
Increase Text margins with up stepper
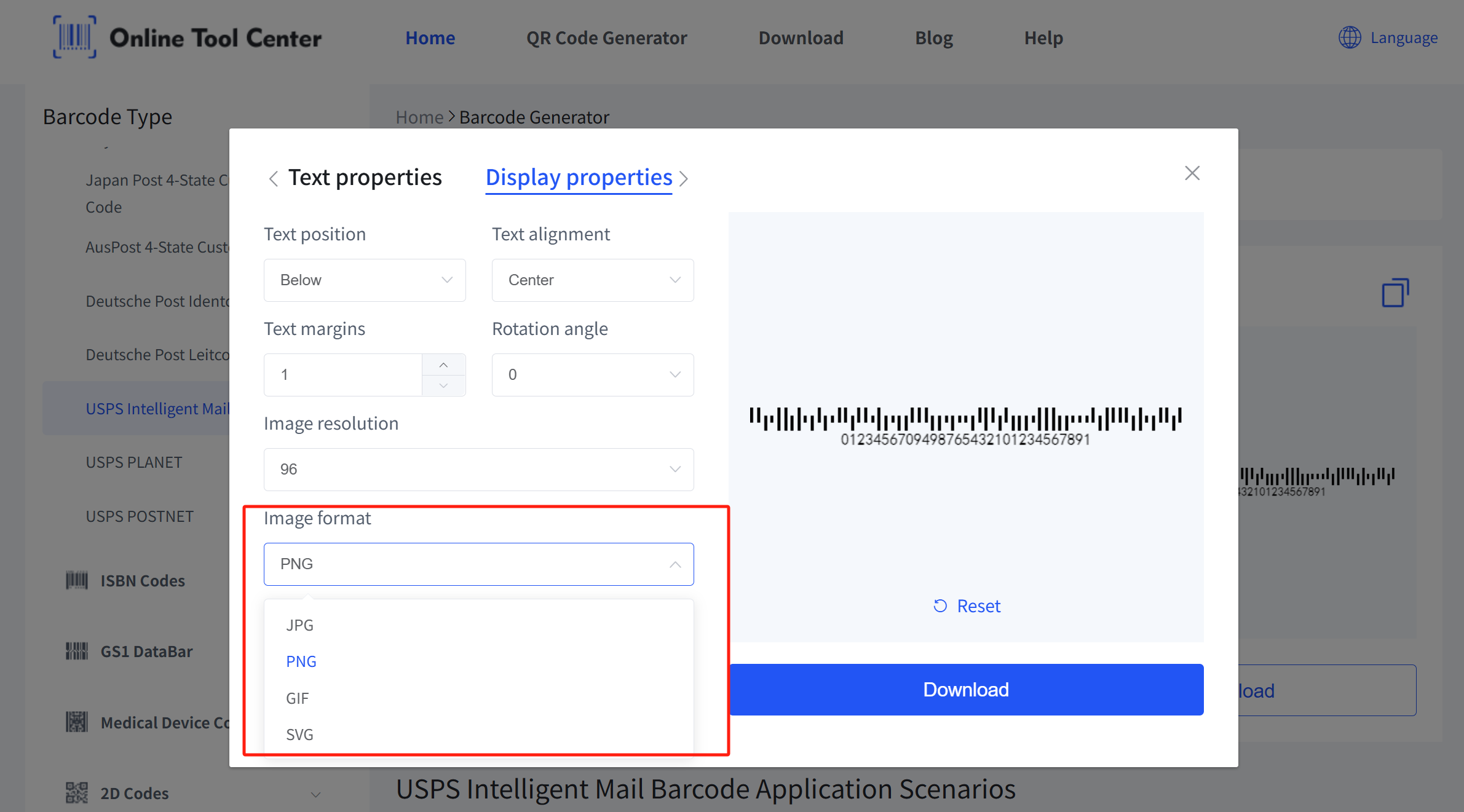443,365
